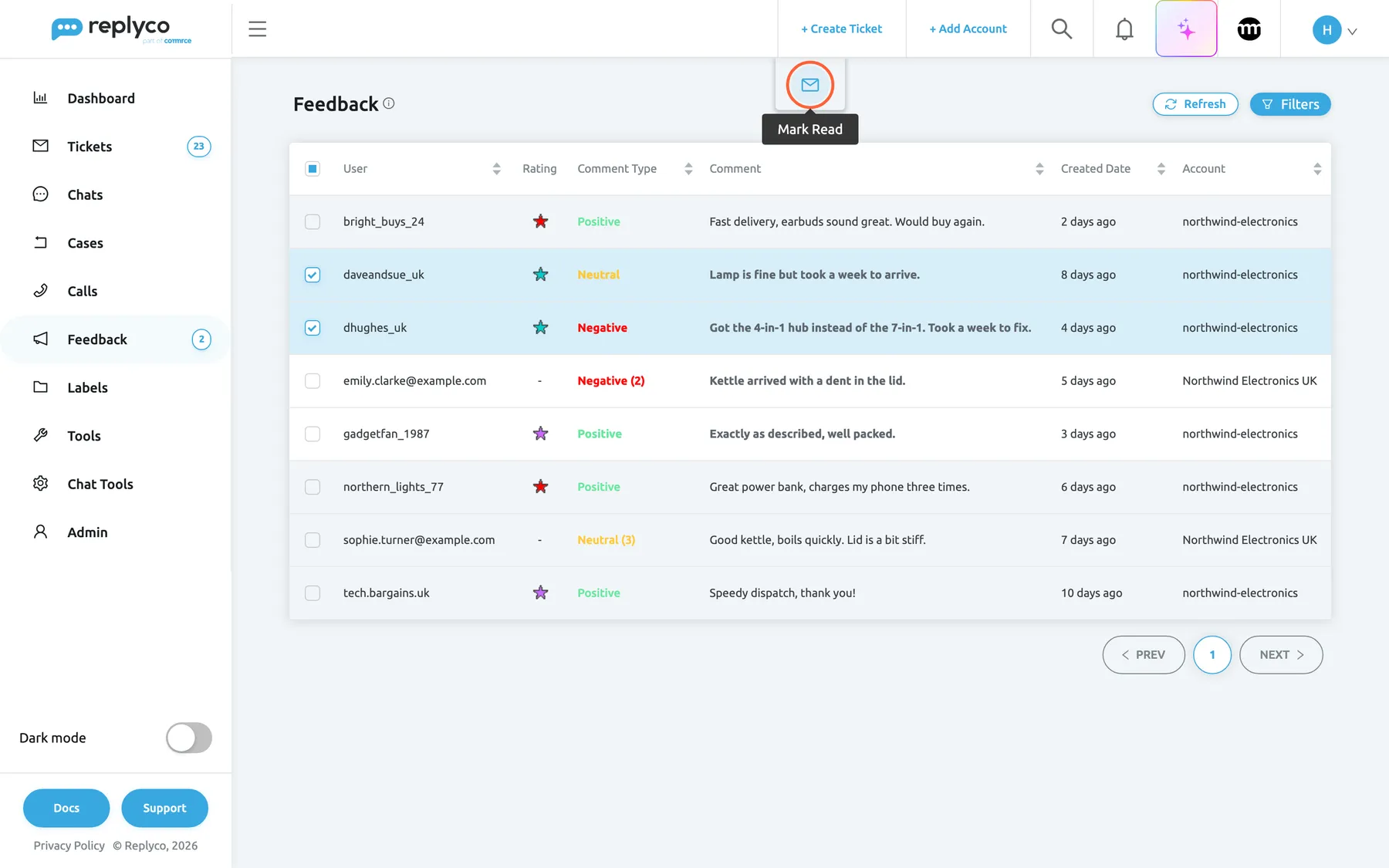Click + Add Account
The image size is (1389, 868).
coord(968,29)
